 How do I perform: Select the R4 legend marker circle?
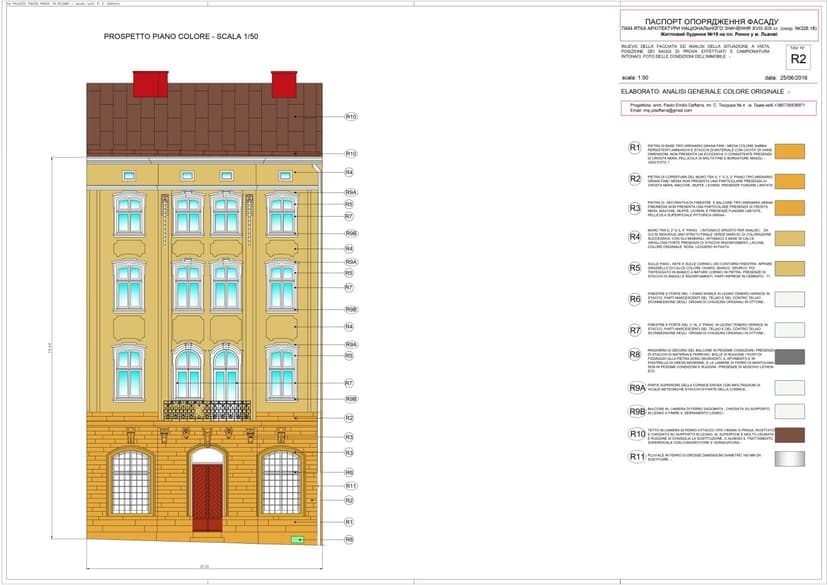(x=635, y=237)
